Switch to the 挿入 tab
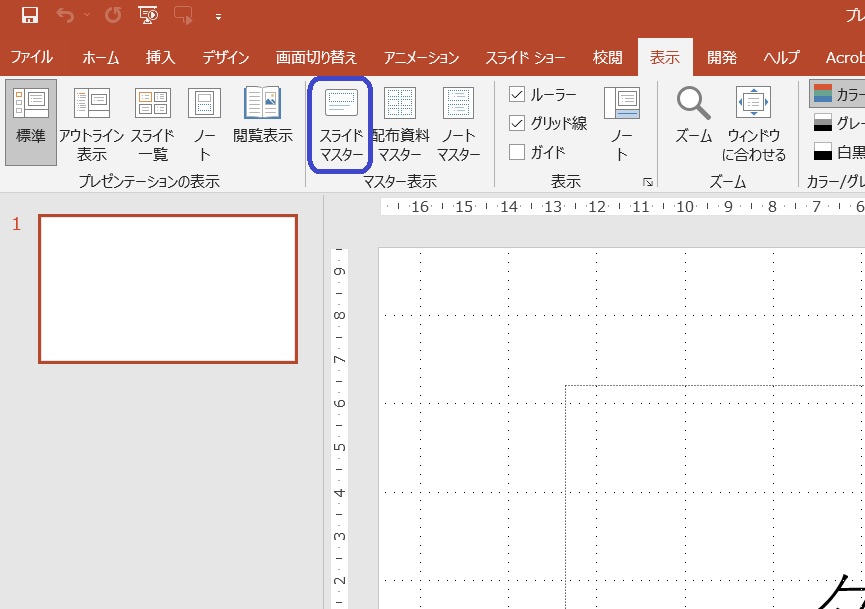This screenshot has width=865, height=609. point(161,57)
